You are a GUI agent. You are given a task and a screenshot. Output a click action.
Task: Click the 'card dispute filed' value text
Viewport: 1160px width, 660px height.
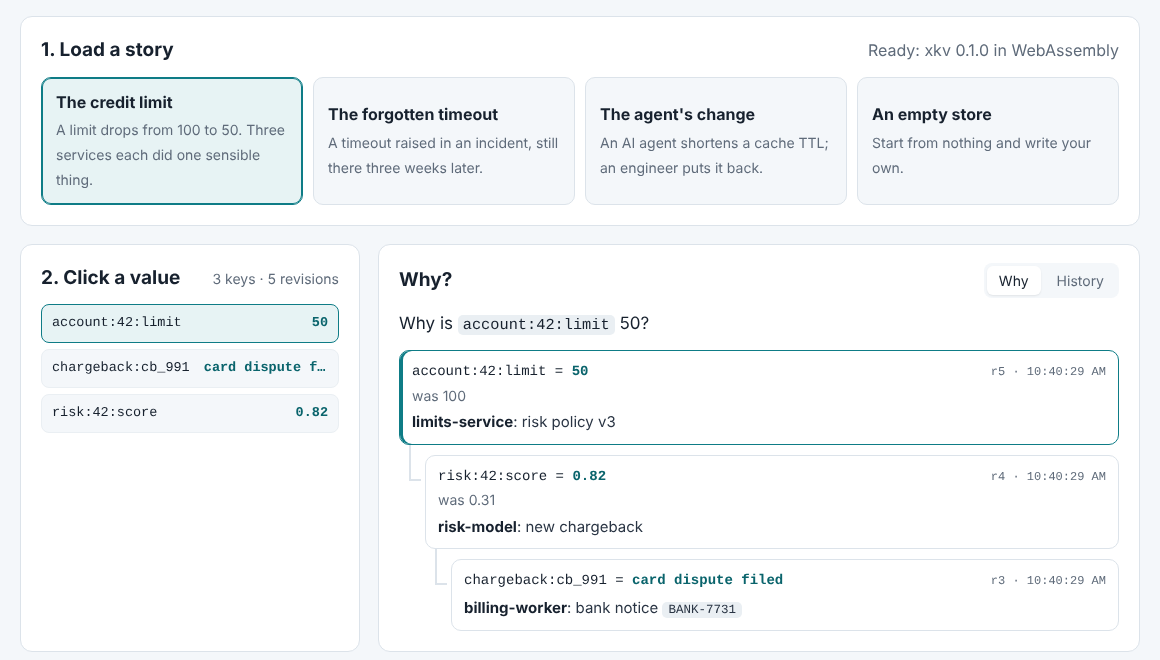(707, 579)
